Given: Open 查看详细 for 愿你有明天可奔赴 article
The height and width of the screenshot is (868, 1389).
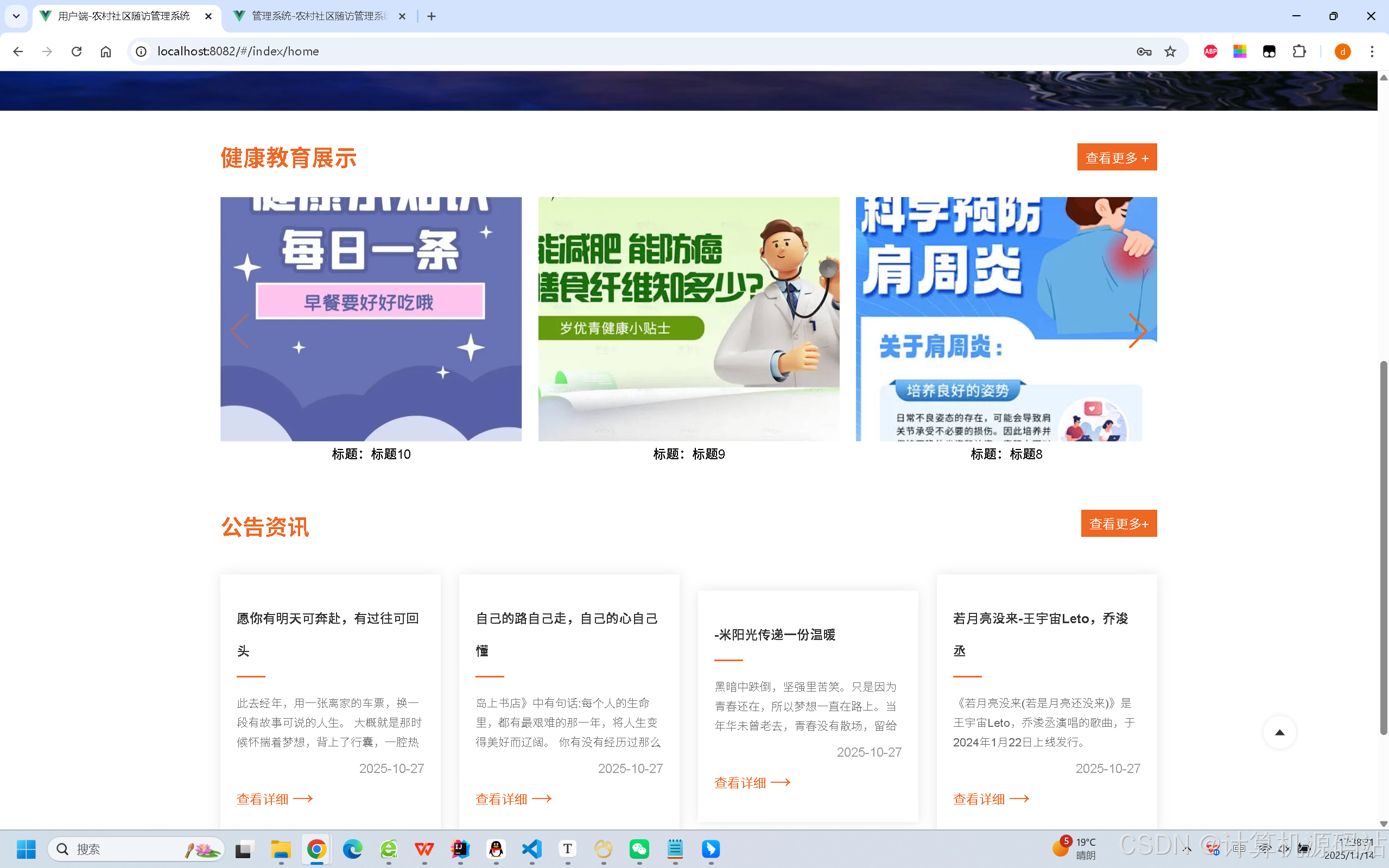Looking at the screenshot, I should (x=275, y=799).
